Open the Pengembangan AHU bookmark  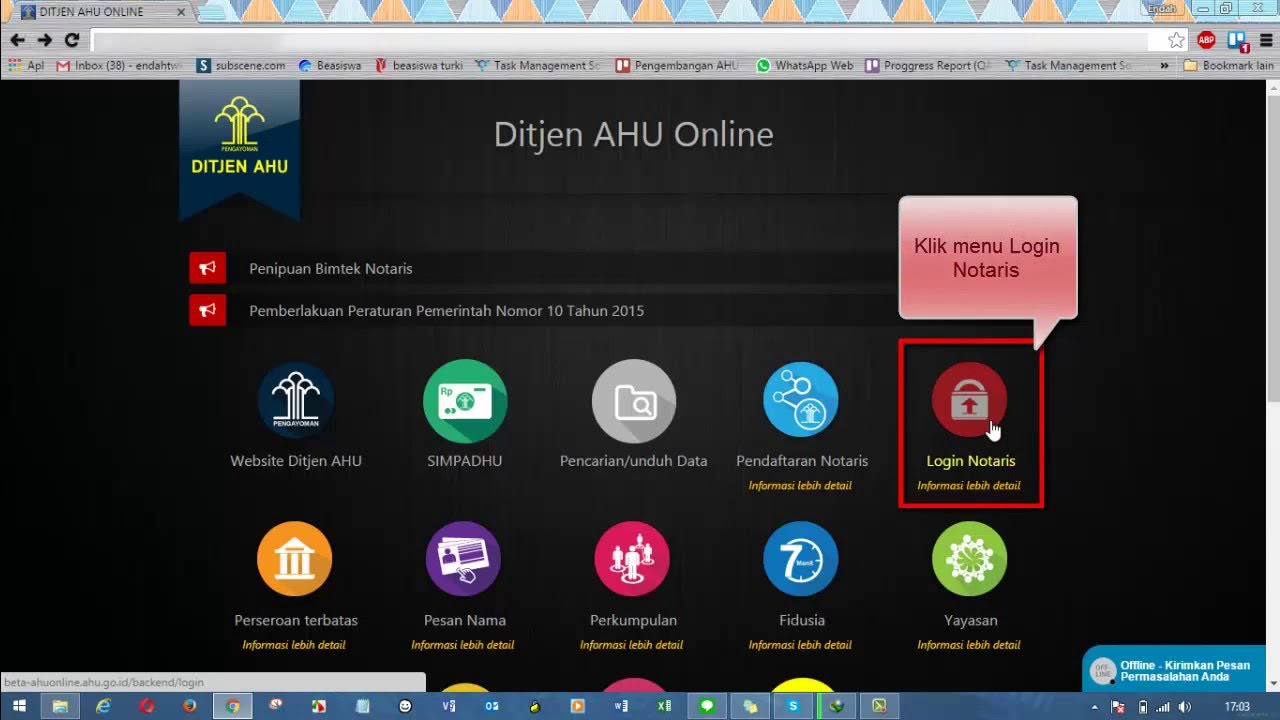(x=677, y=65)
